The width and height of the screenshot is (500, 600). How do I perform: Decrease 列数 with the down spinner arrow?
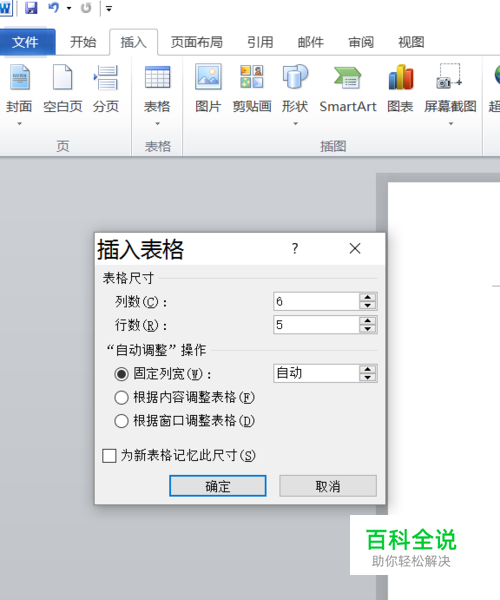click(368, 306)
